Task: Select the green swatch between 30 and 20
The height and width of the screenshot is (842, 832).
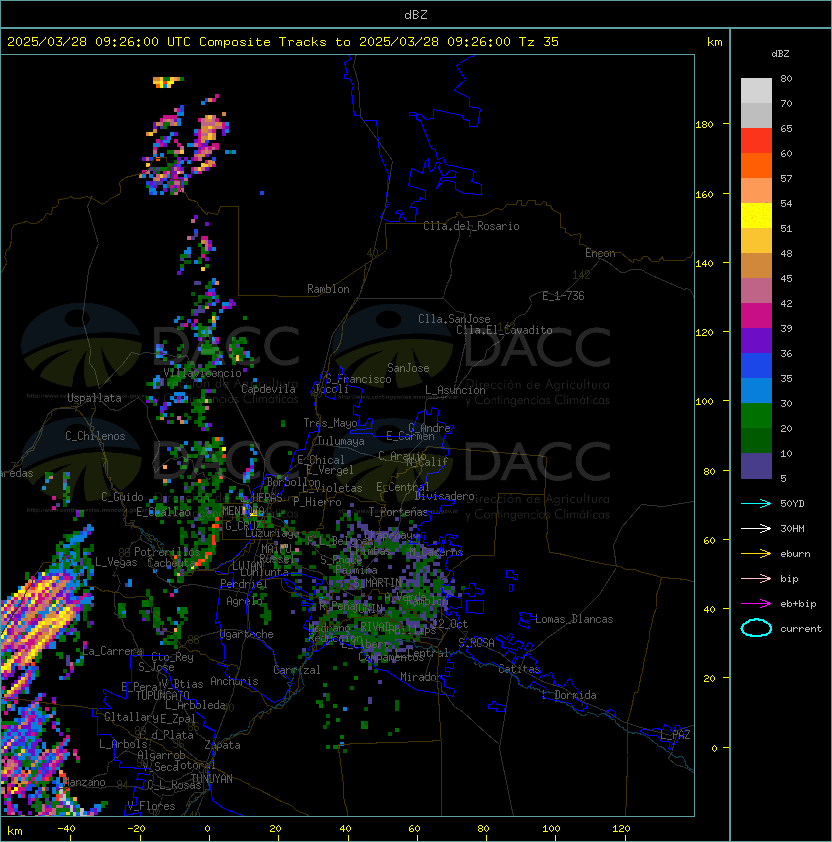Action: (756, 416)
